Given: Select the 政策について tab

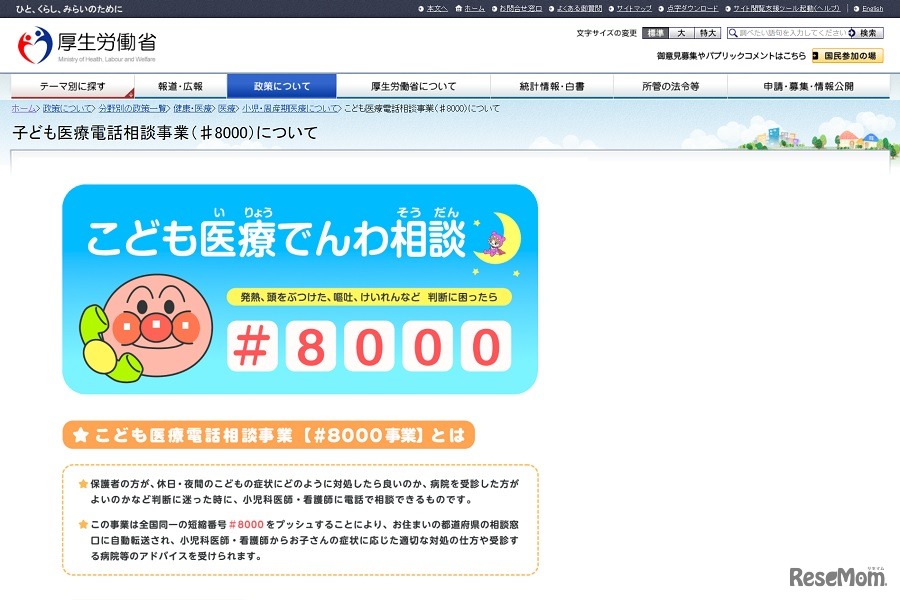Looking at the screenshot, I should point(281,86).
